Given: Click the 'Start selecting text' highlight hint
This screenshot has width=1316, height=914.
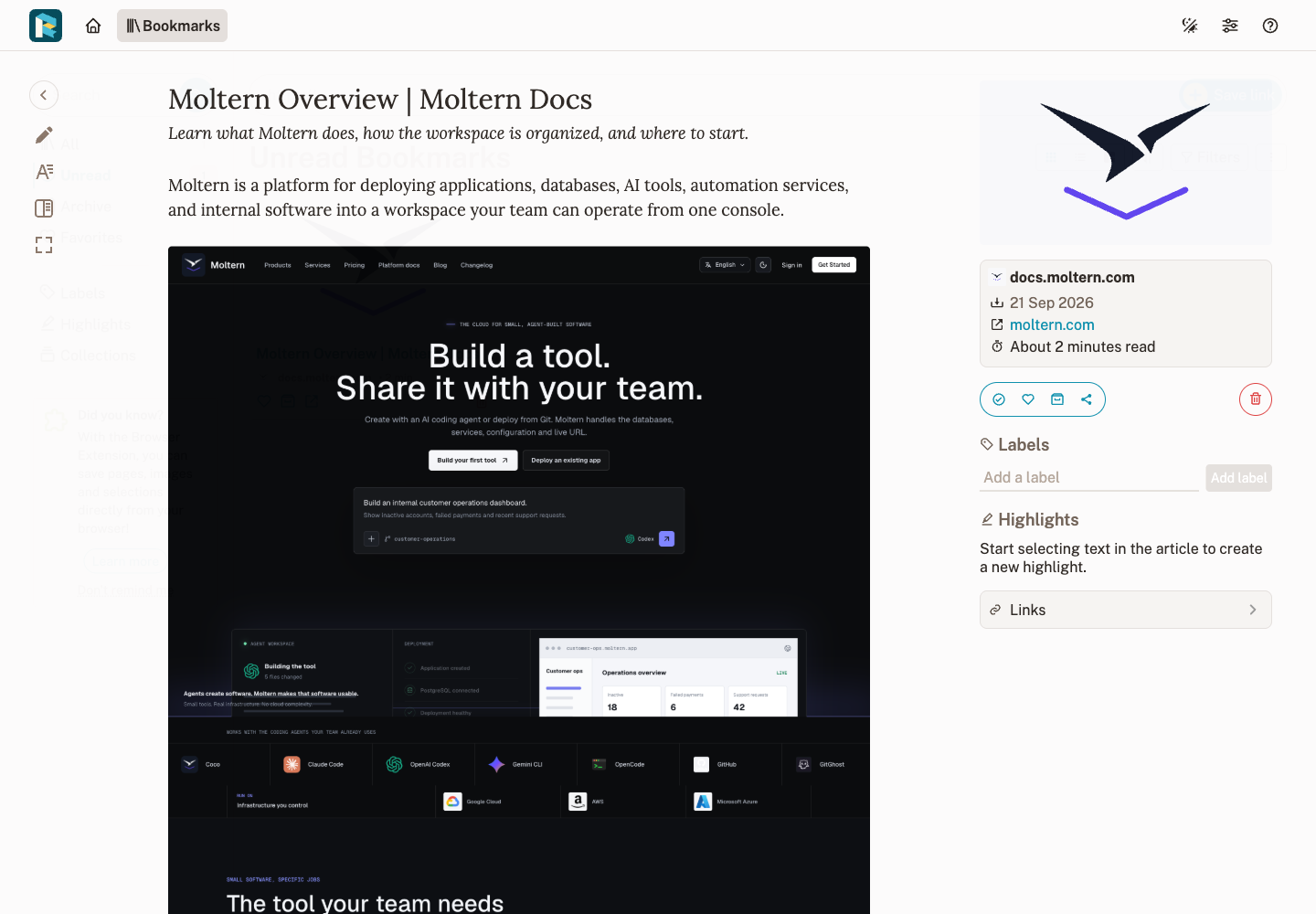Looking at the screenshot, I should click(1121, 558).
